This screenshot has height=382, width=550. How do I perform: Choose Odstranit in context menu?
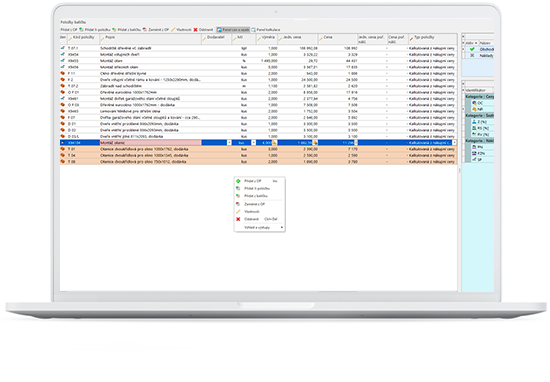tap(259, 219)
